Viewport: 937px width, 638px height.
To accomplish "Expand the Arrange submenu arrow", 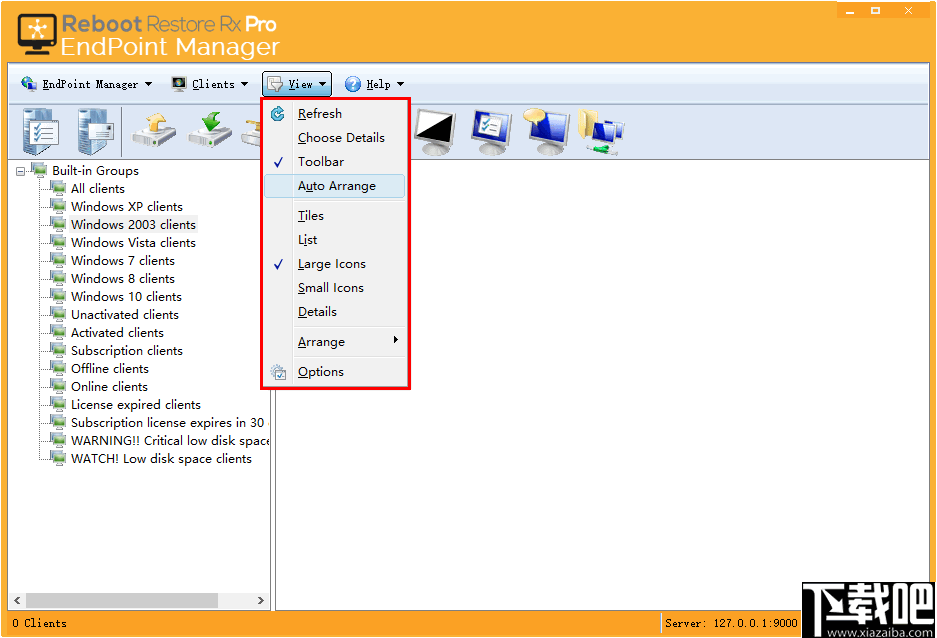I will pos(396,340).
